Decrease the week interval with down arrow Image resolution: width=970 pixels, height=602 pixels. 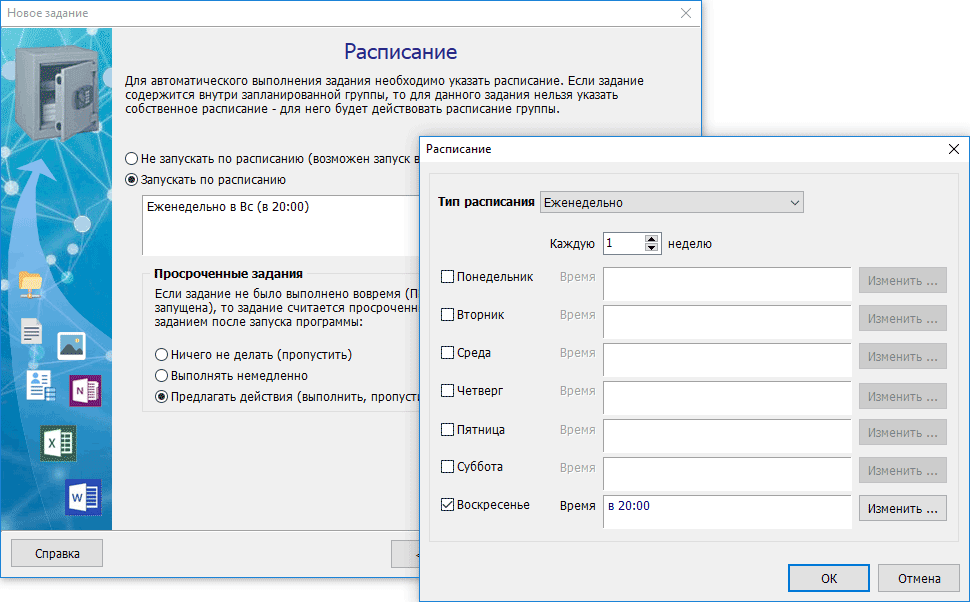click(652, 248)
